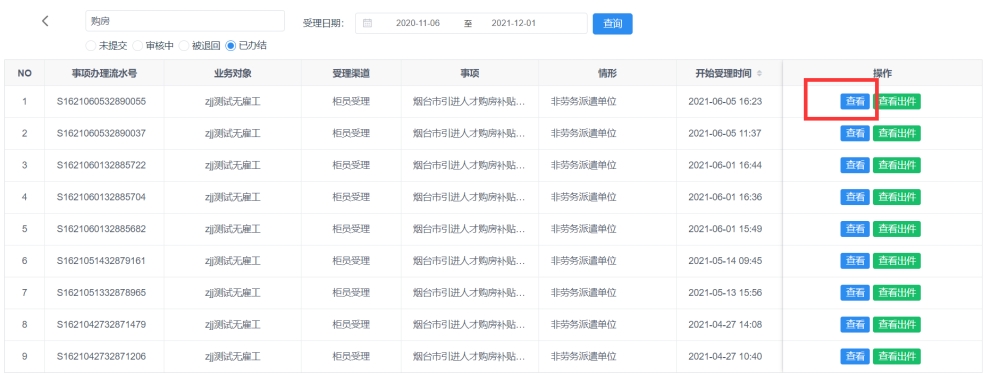Click 查看出件 for row 9

(897, 356)
